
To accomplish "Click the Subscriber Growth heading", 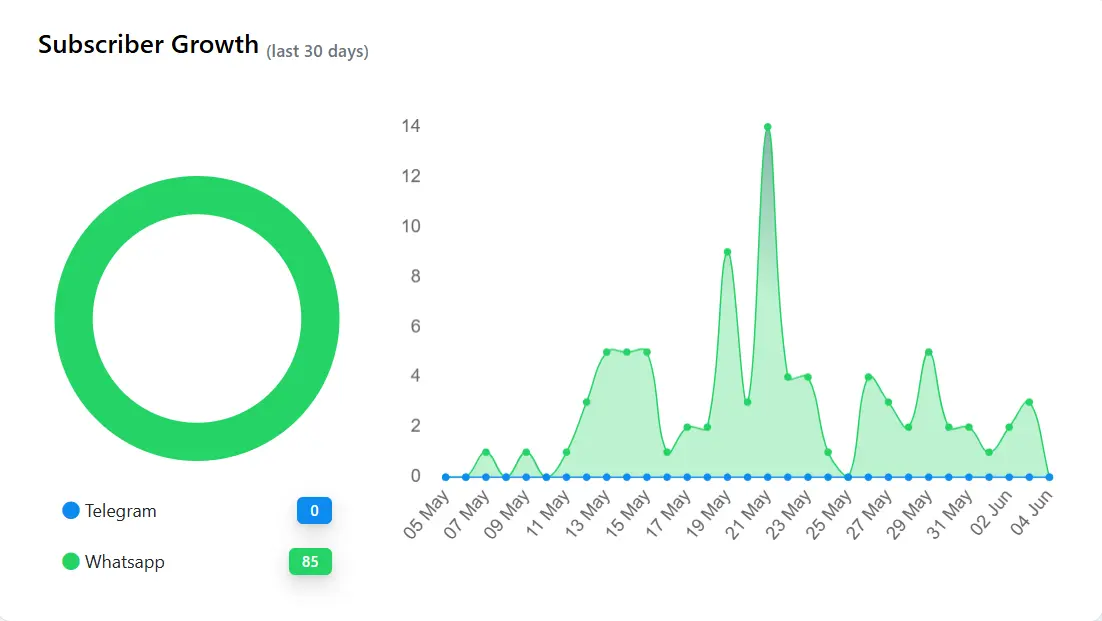I will 148,45.
